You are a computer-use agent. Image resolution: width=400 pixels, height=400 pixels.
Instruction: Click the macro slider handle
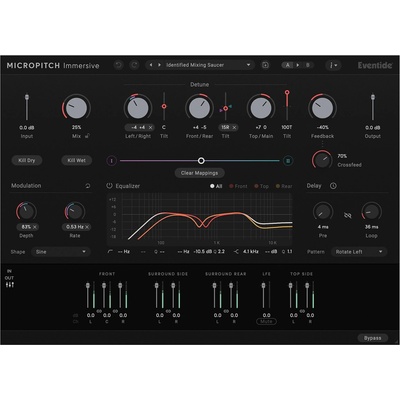(201, 161)
